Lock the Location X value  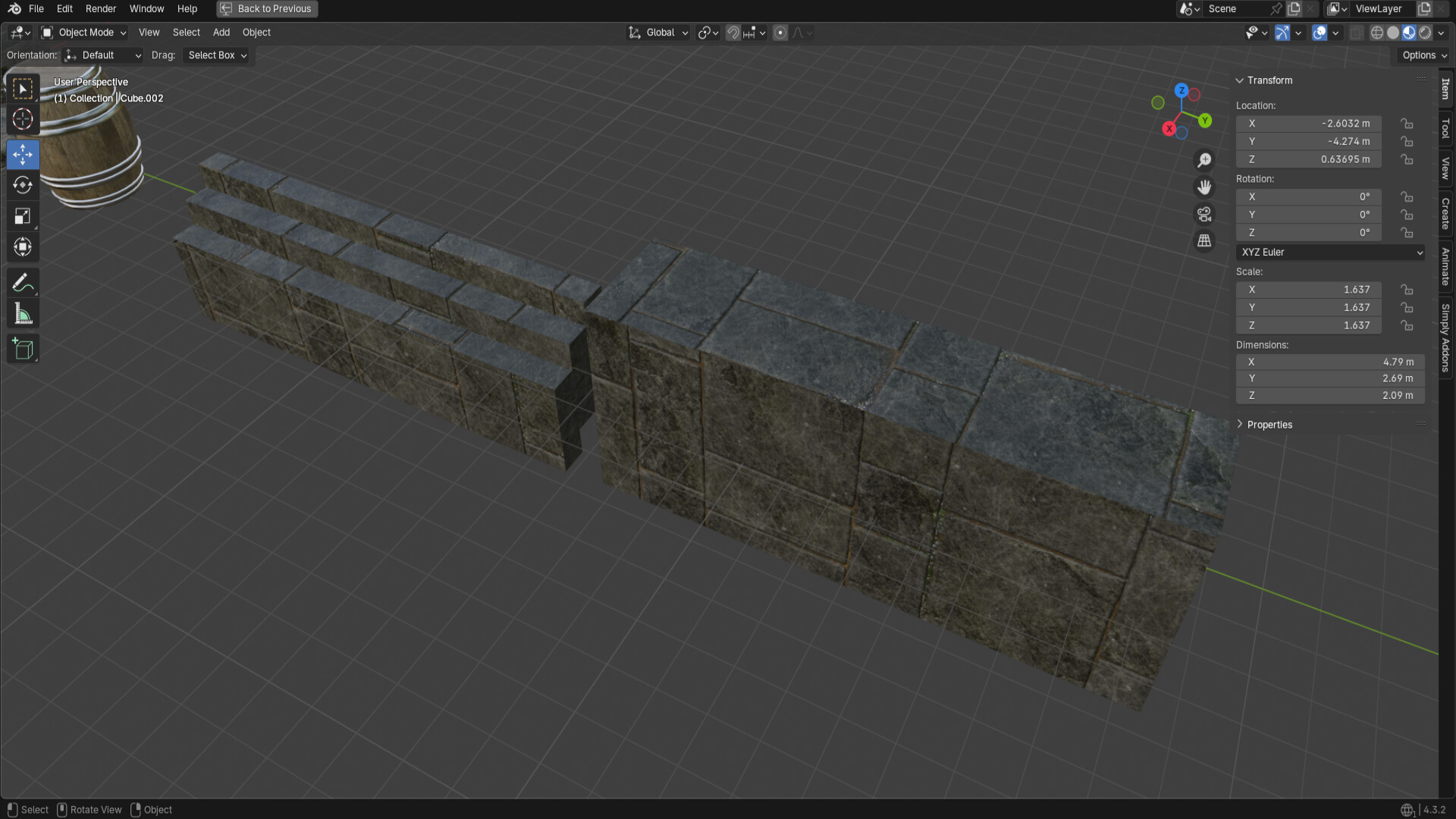click(x=1407, y=124)
